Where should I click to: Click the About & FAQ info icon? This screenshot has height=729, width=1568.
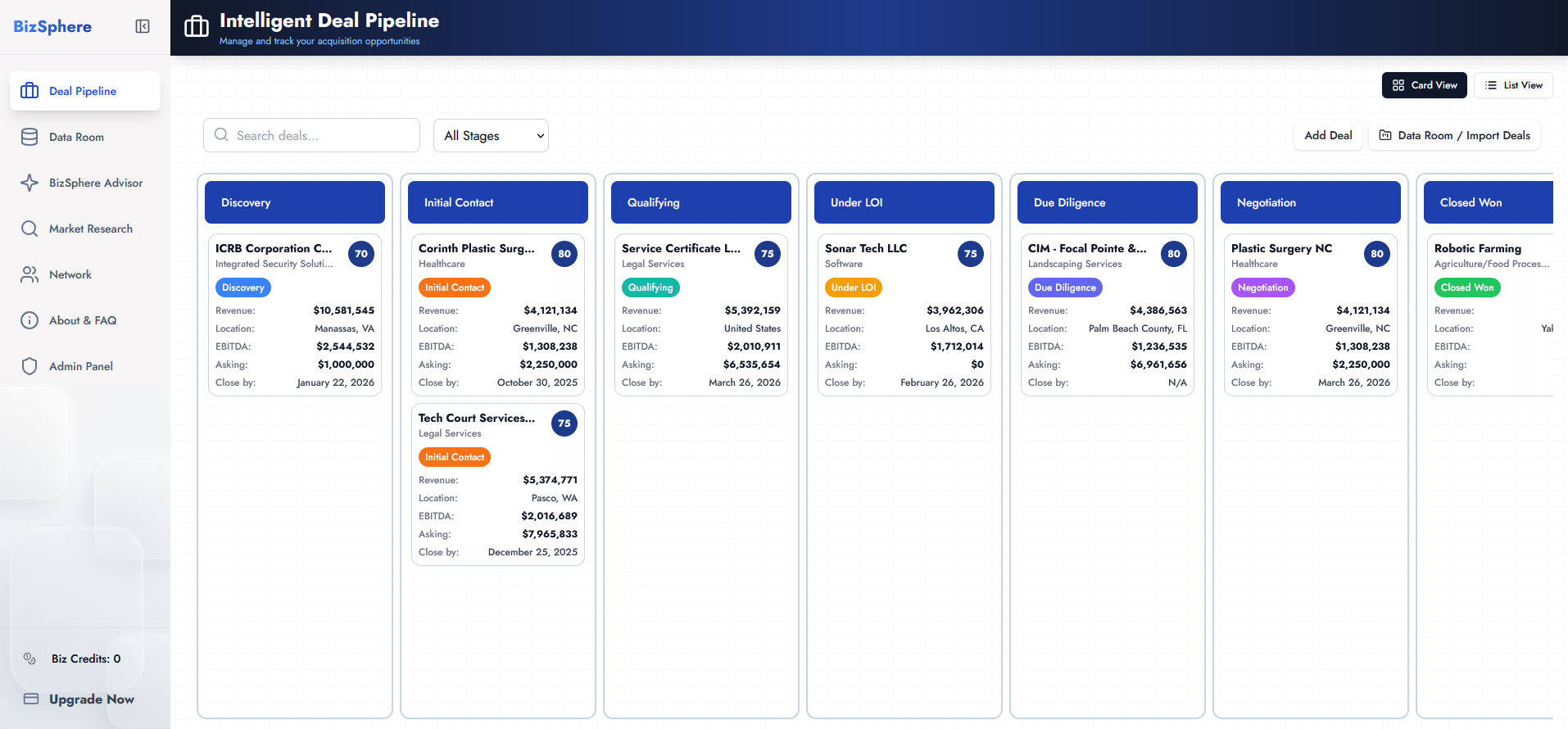pos(29,320)
